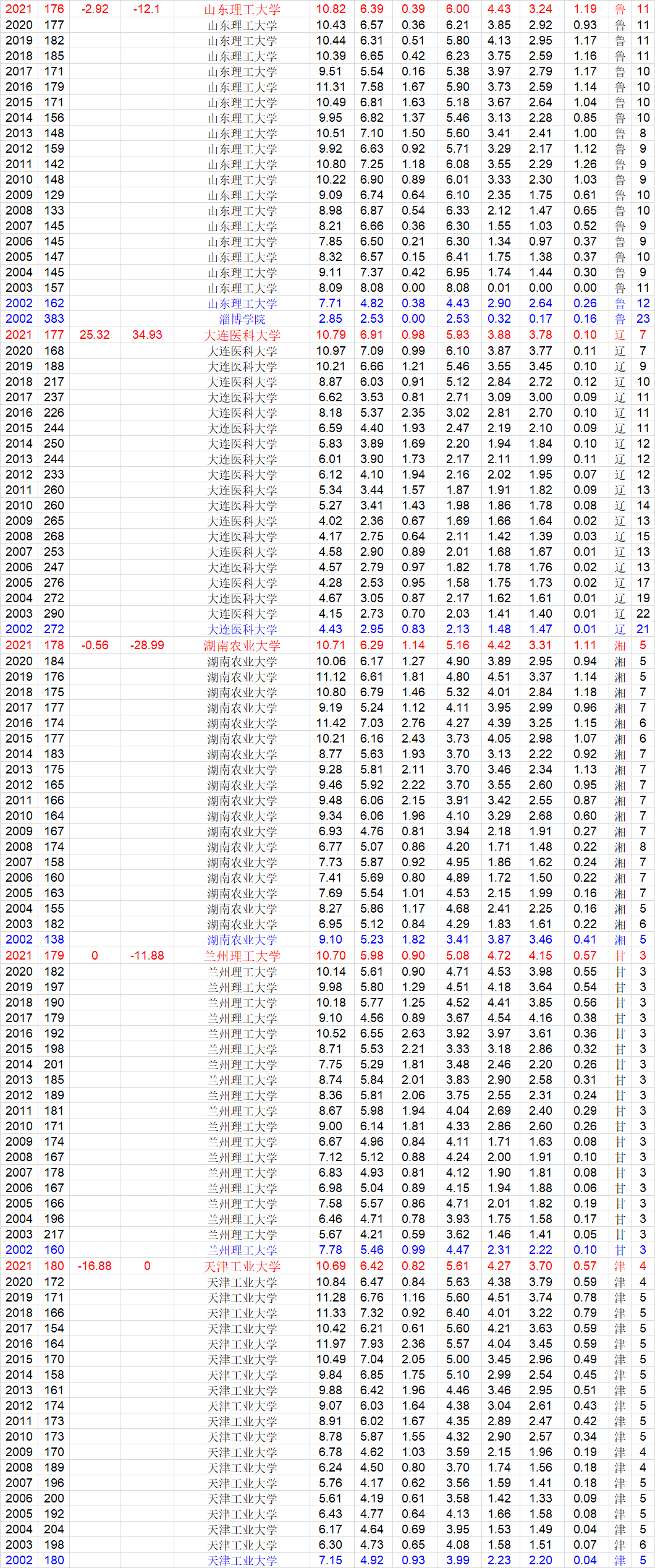Click rank 217 in 兰州理工大学 2003 row

coord(54,1235)
